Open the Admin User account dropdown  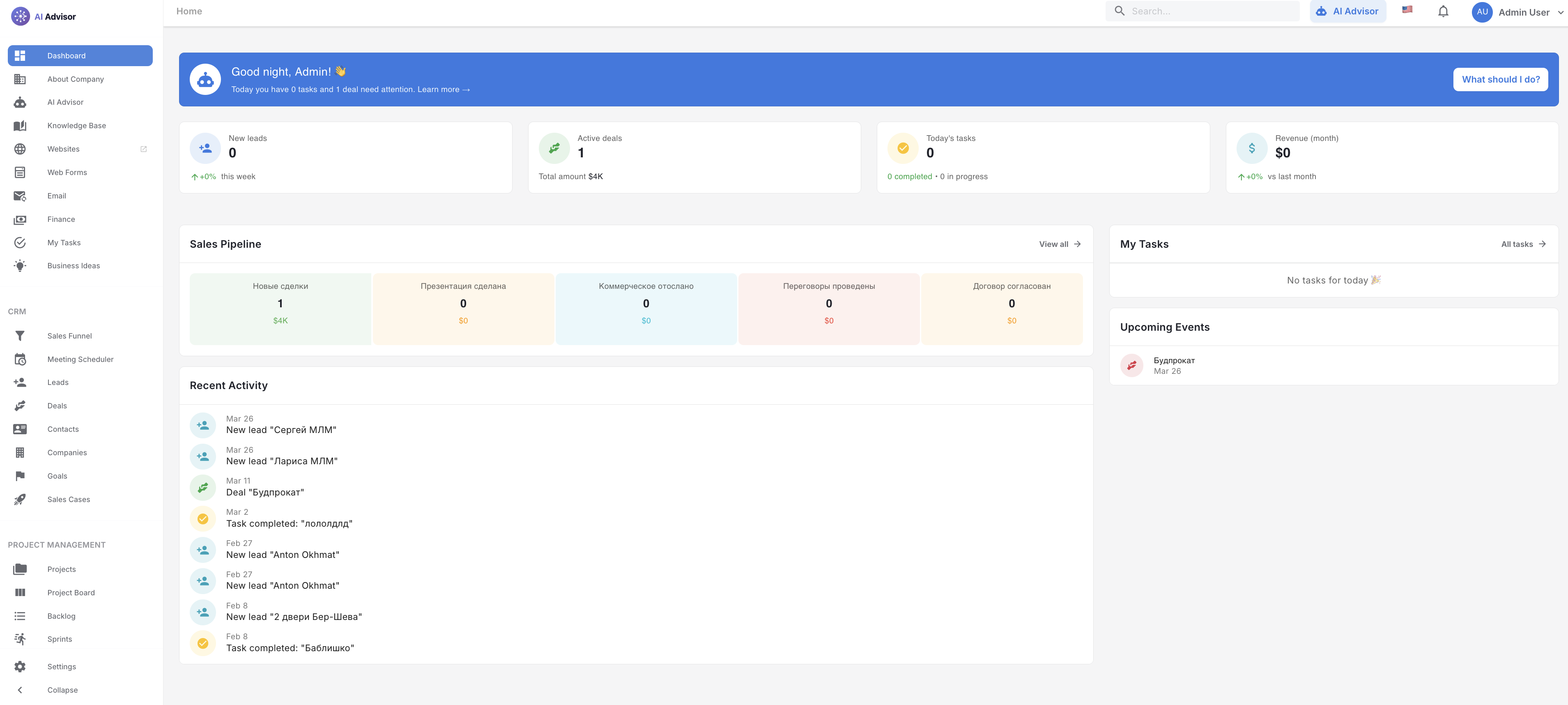1519,12
